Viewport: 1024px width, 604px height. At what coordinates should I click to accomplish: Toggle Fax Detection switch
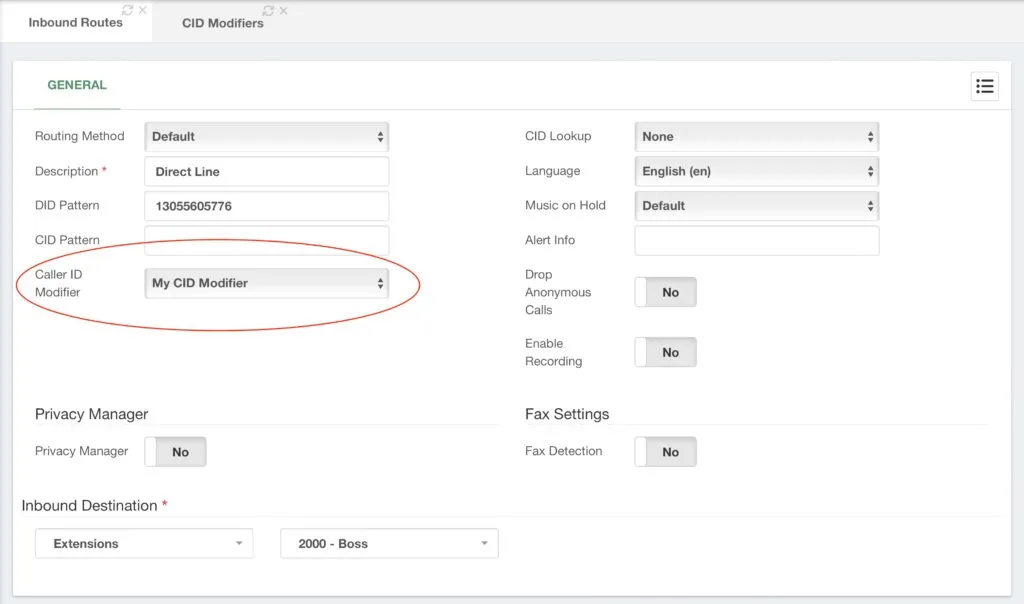coord(665,452)
